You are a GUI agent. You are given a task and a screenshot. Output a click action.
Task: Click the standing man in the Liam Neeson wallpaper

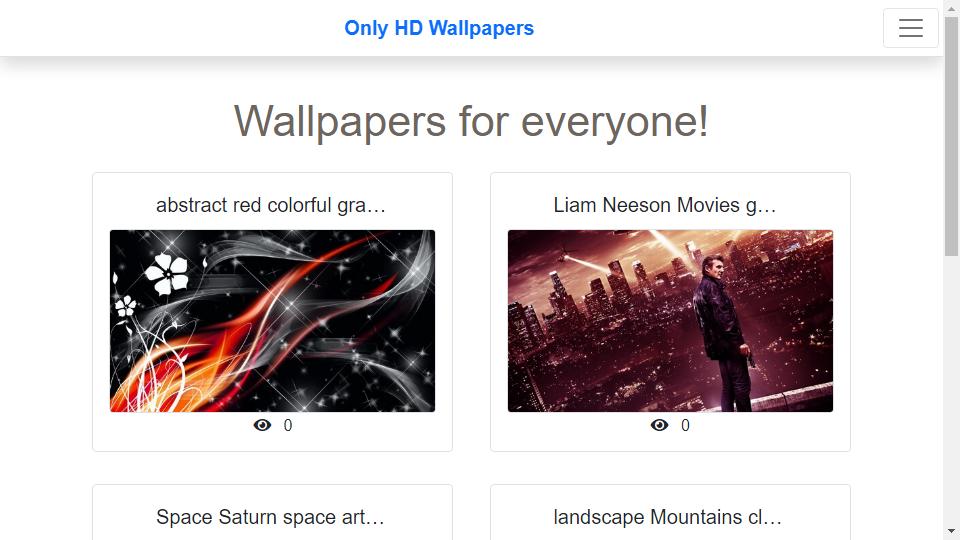coord(725,334)
